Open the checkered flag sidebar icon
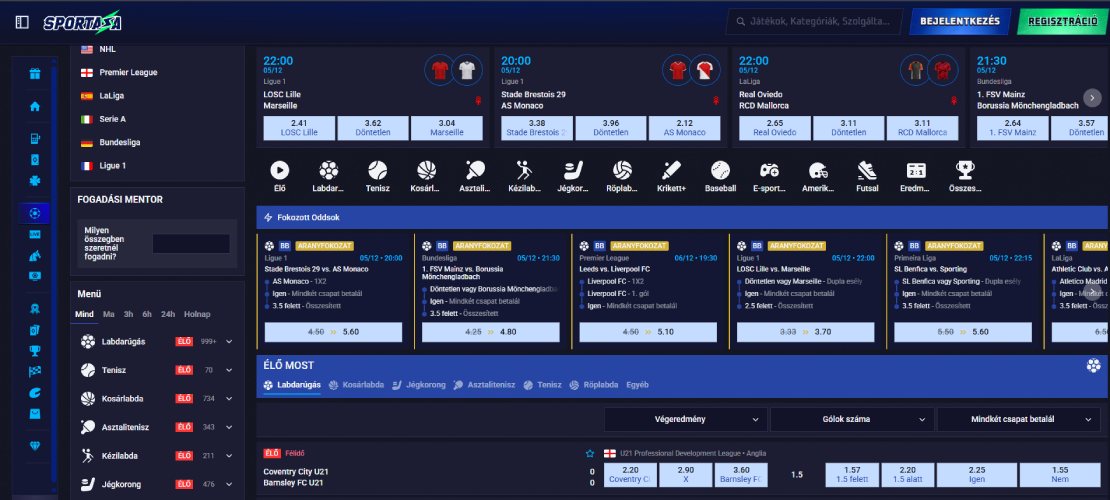Image resolution: width=1110 pixels, height=500 pixels. [35, 371]
